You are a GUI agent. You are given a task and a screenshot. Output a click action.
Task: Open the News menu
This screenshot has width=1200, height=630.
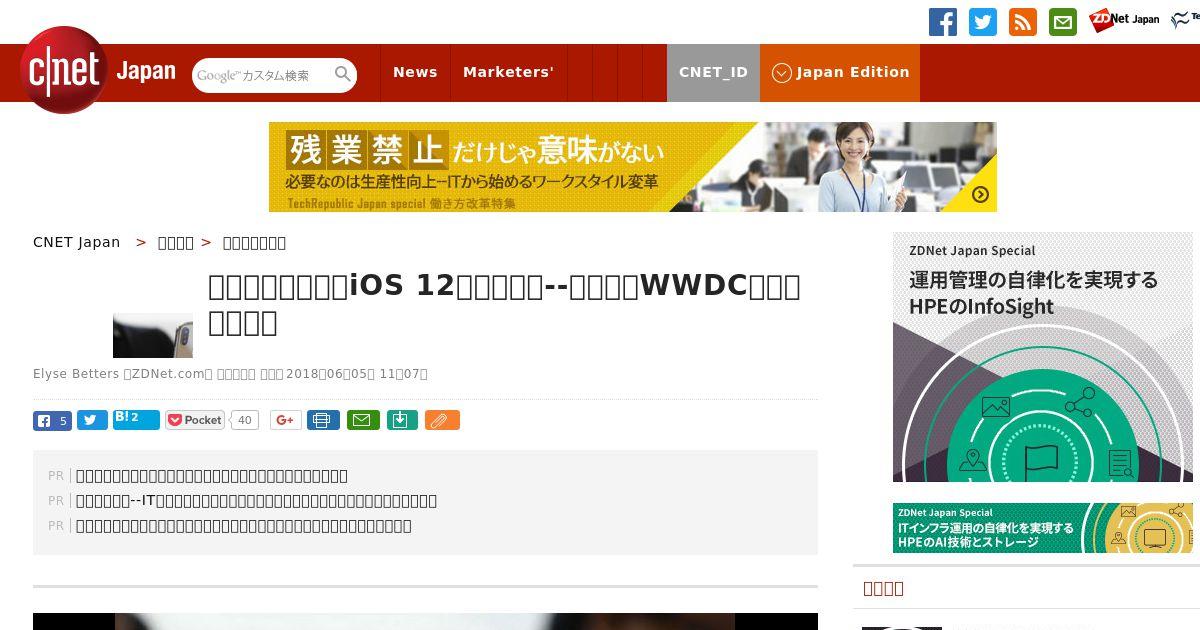pyautogui.click(x=415, y=72)
